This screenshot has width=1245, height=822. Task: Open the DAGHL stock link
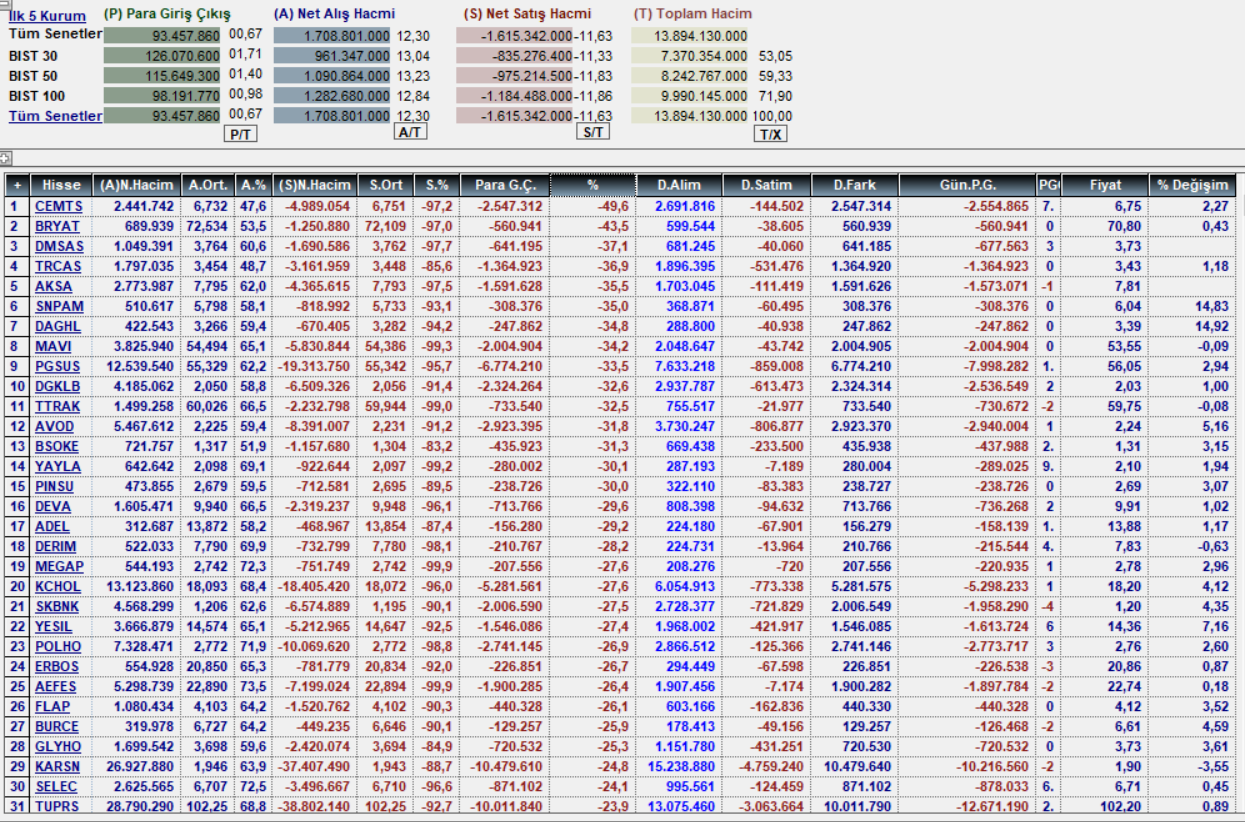click(58, 326)
